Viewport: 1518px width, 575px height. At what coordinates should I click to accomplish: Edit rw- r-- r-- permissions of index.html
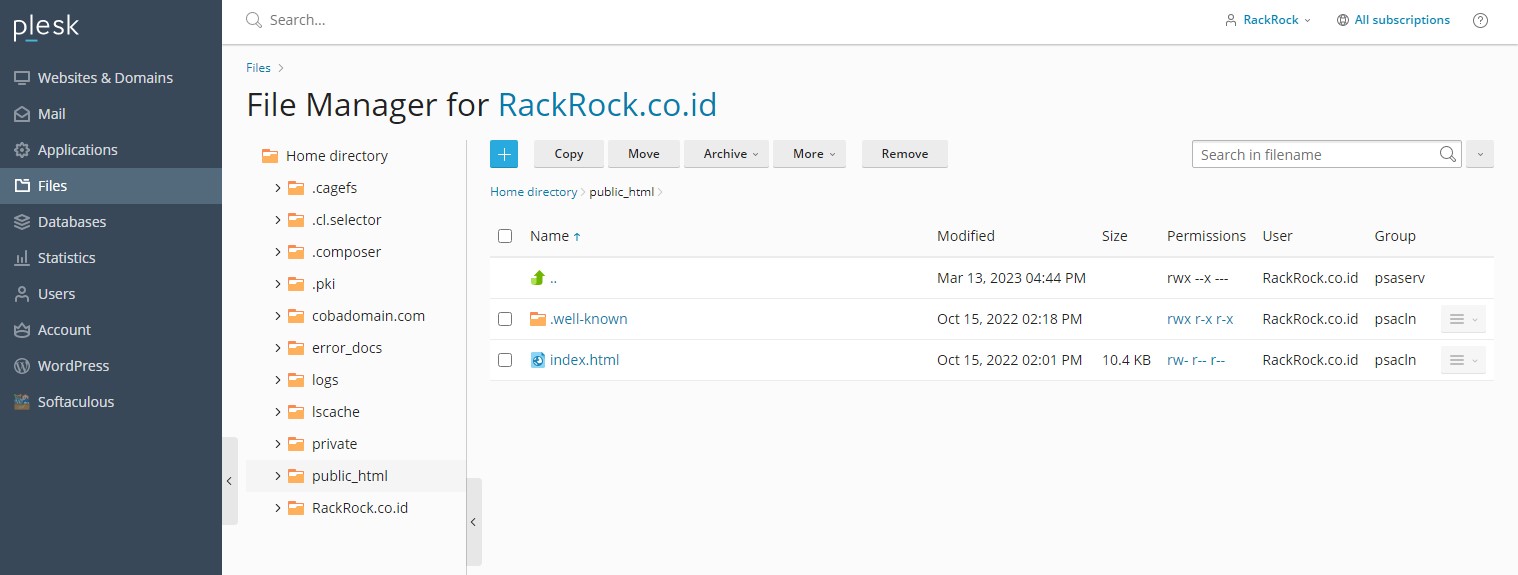tap(1196, 360)
